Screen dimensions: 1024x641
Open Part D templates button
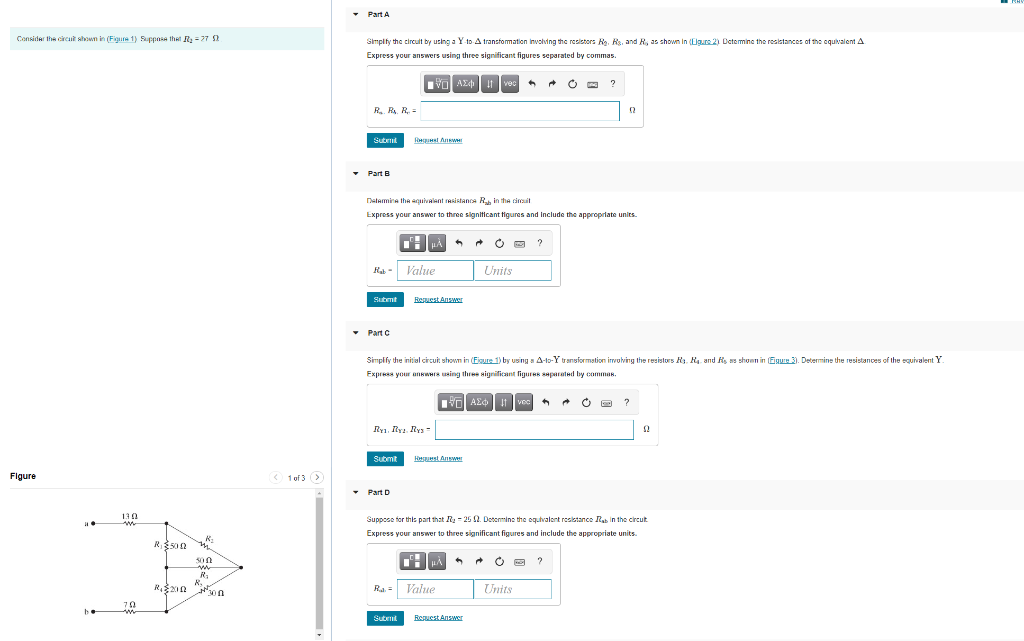(412, 561)
